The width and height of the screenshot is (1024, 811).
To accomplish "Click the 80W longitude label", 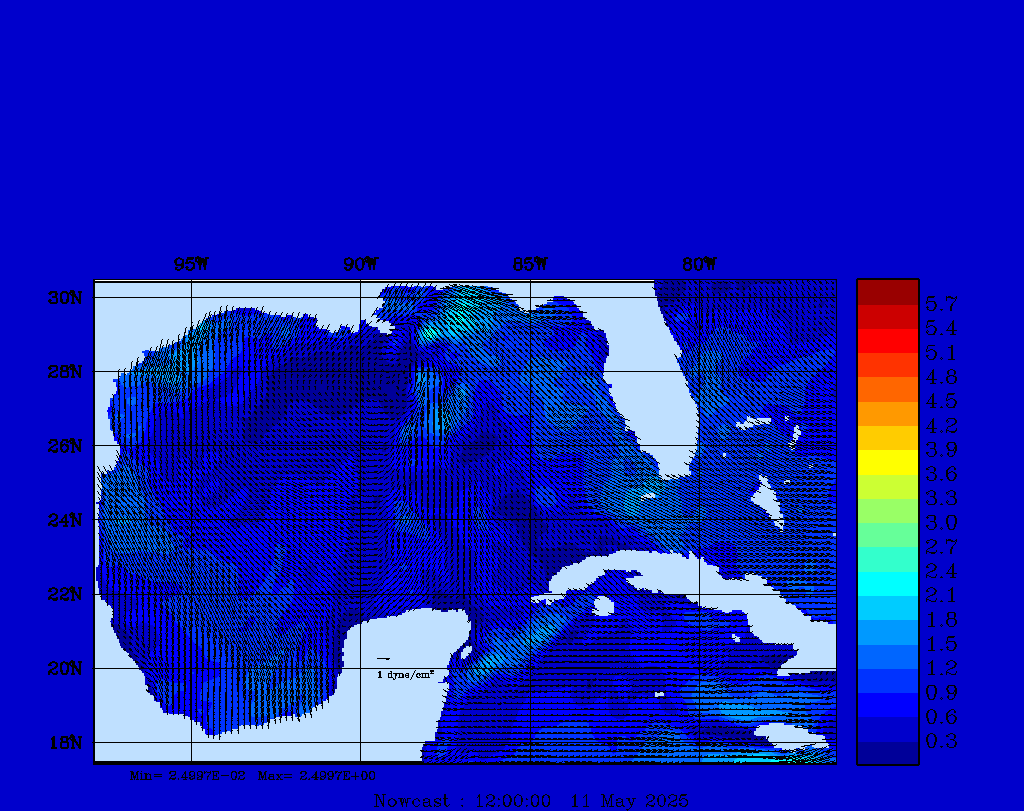I will coord(699,264).
